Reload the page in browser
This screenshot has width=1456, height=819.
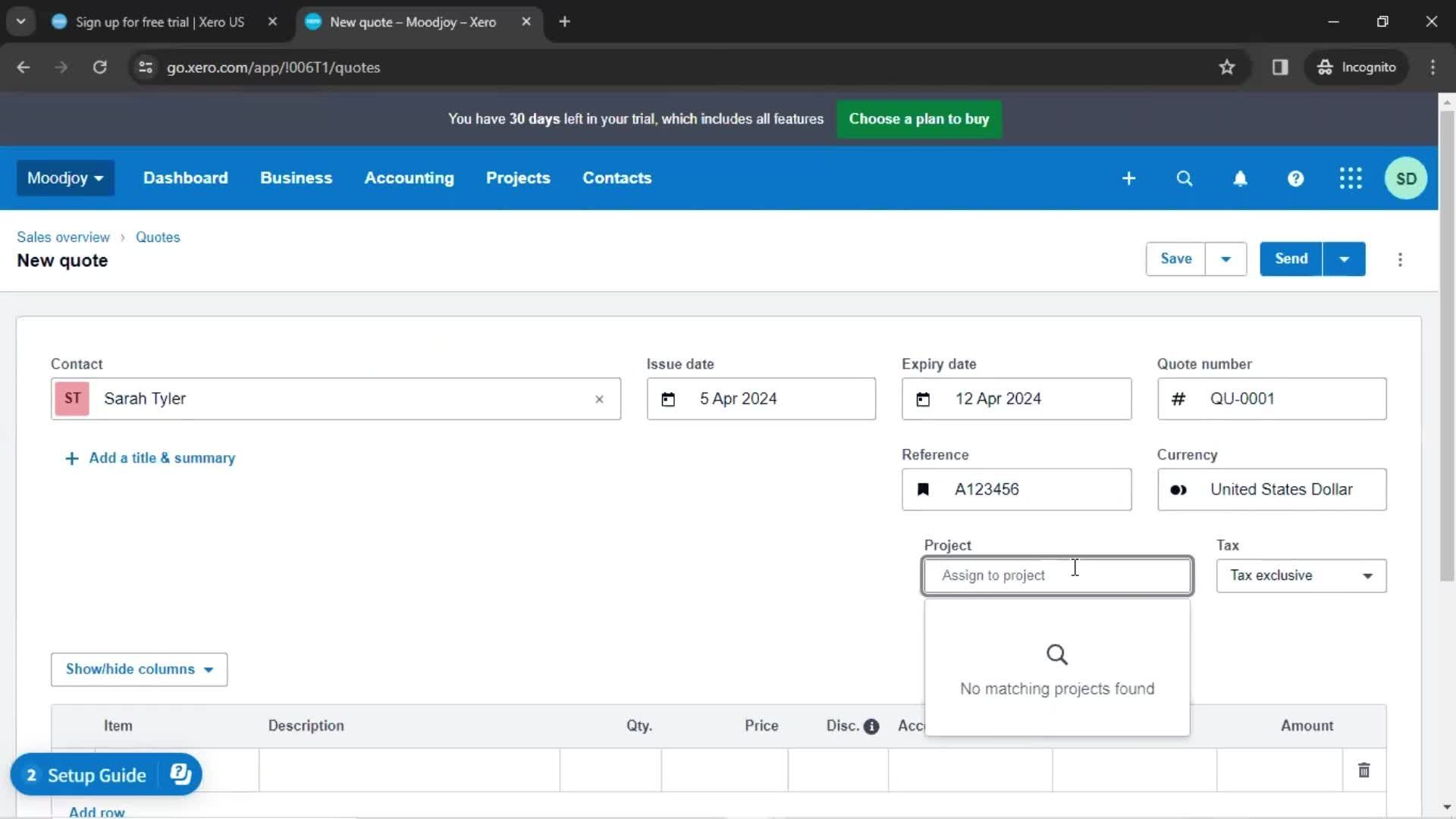pos(99,67)
